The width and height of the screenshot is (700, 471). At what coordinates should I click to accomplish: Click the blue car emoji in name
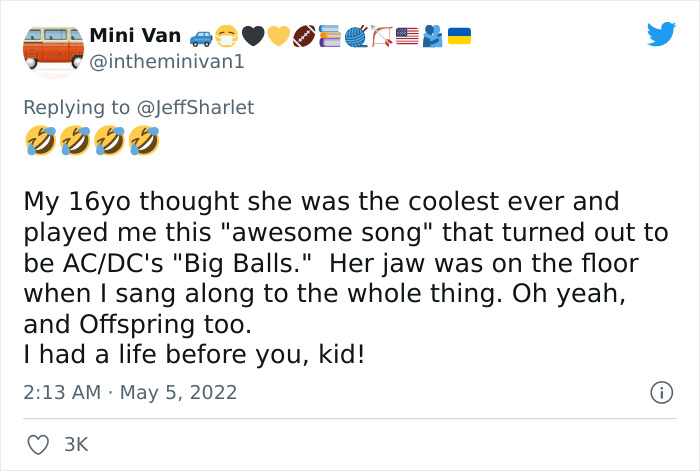click(200, 37)
